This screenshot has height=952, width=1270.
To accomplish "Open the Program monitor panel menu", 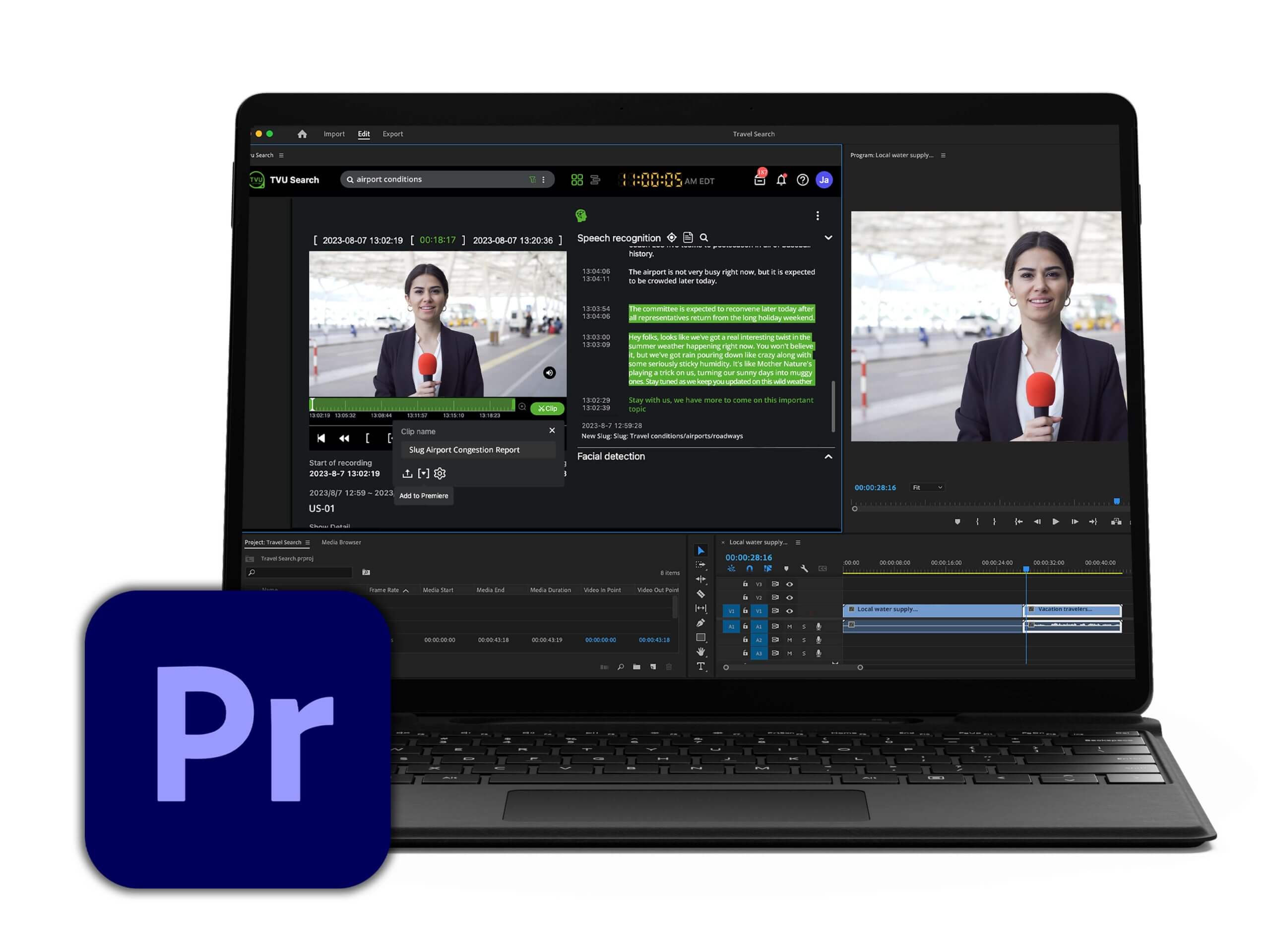I will [x=943, y=156].
